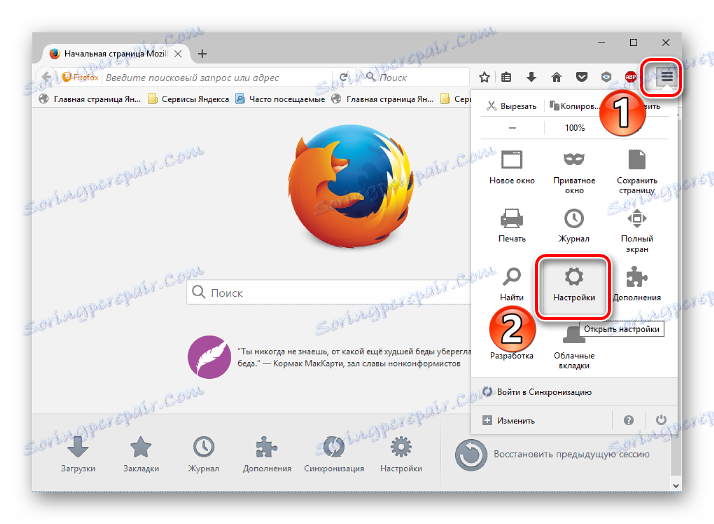Screen dimensions: 714x524
Task: Enter Full screen from menu panel
Action: tap(637, 230)
